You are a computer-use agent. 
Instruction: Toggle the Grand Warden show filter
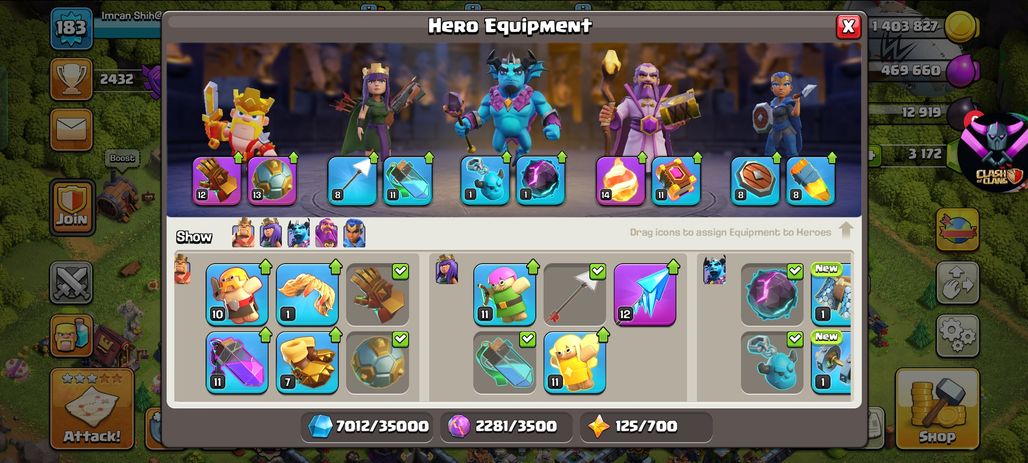pyautogui.click(x=326, y=233)
